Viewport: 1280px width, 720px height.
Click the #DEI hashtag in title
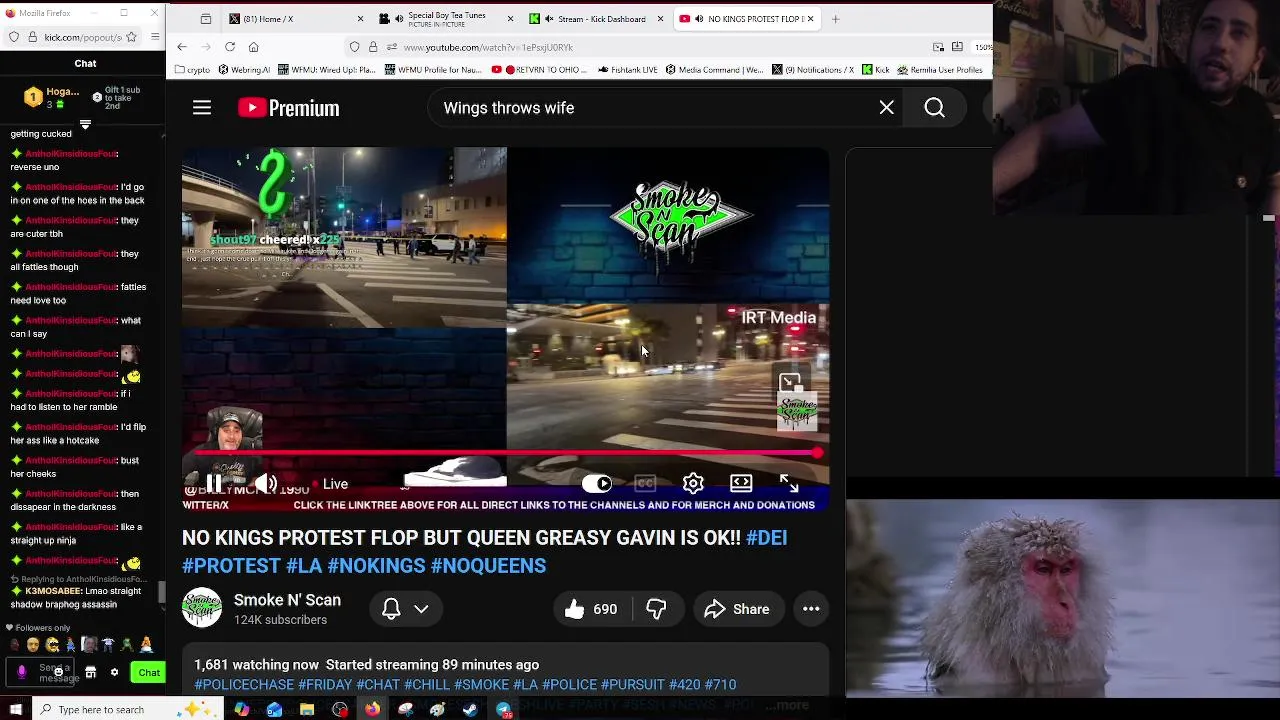(x=766, y=538)
